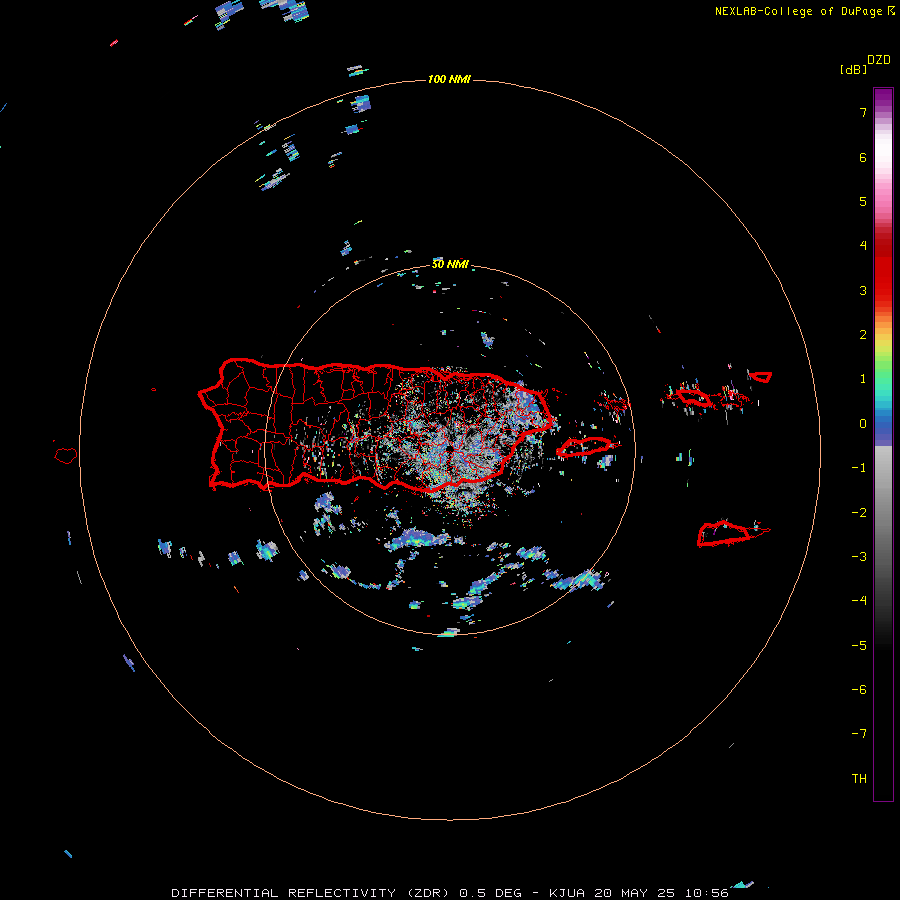The width and height of the screenshot is (900, 900).
Task: Click the "-1" tick label on color scale
Action: click(x=859, y=468)
